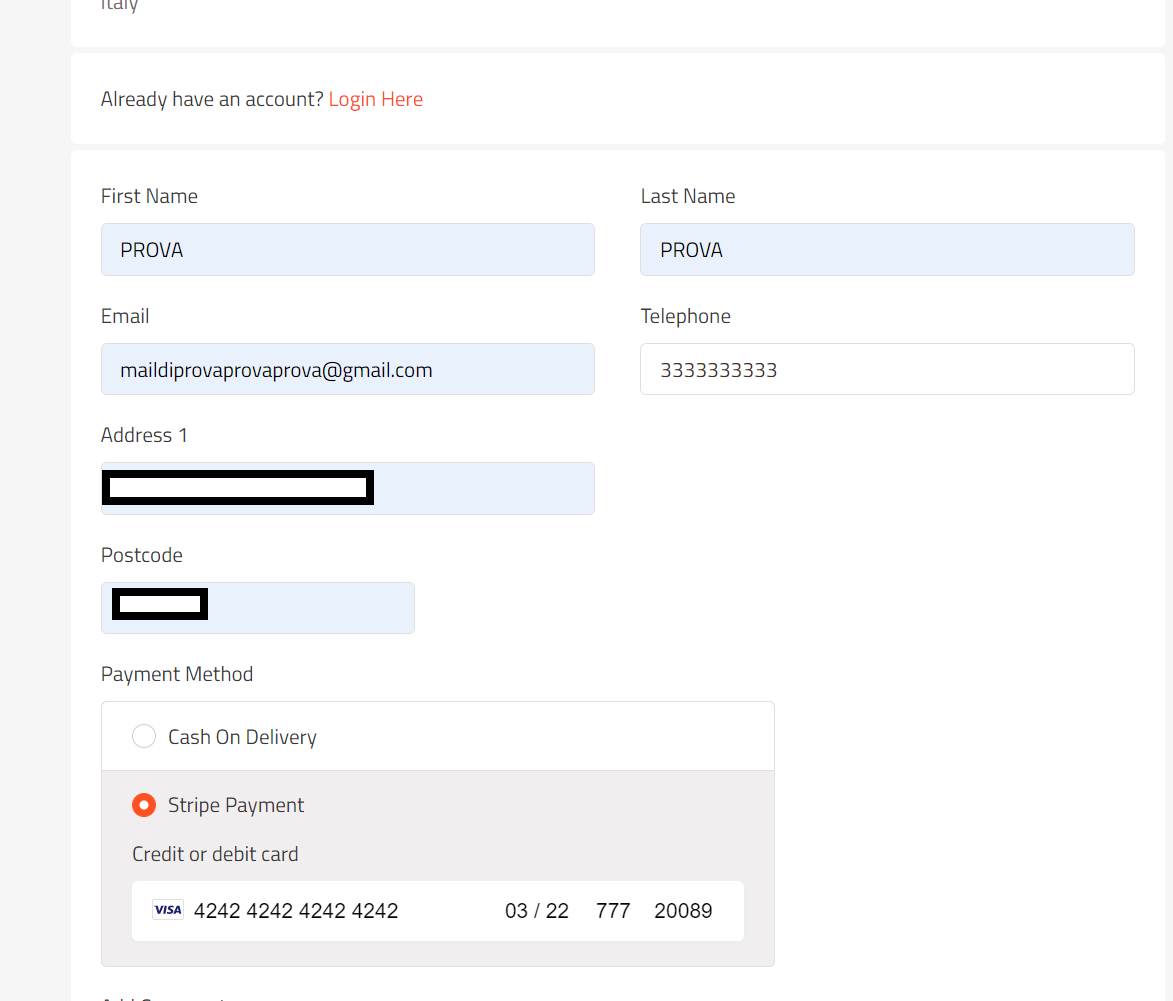Viewport: 1173px width, 1001px height.
Task: Select the CVC field showing 777
Action: click(x=612, y=910)
